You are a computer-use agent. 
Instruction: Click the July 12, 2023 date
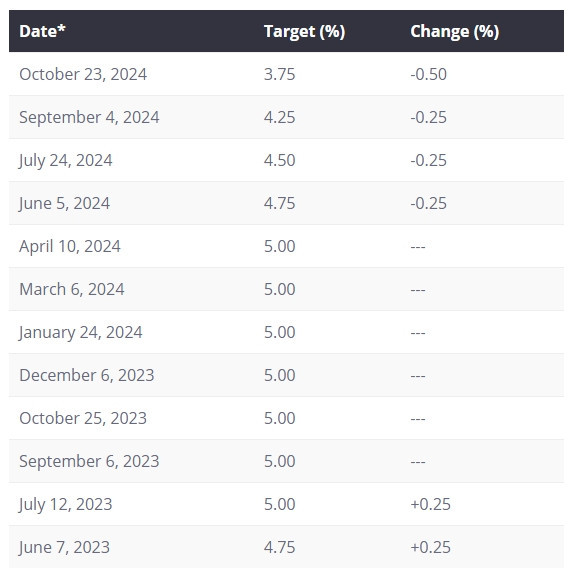tap(66, 504)
